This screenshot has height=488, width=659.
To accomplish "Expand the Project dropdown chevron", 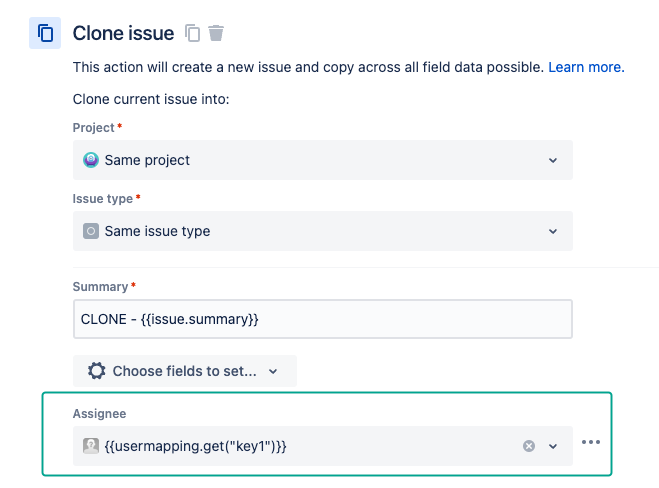I will (553, 160).
